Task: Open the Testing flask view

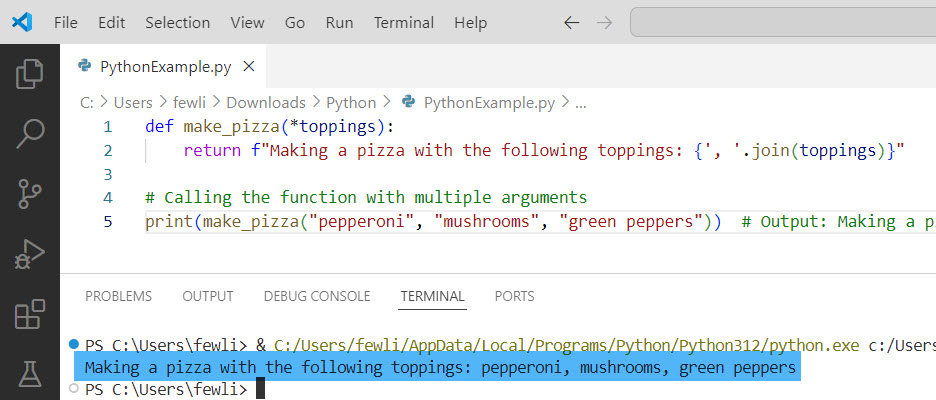Action: click(30, 374)
